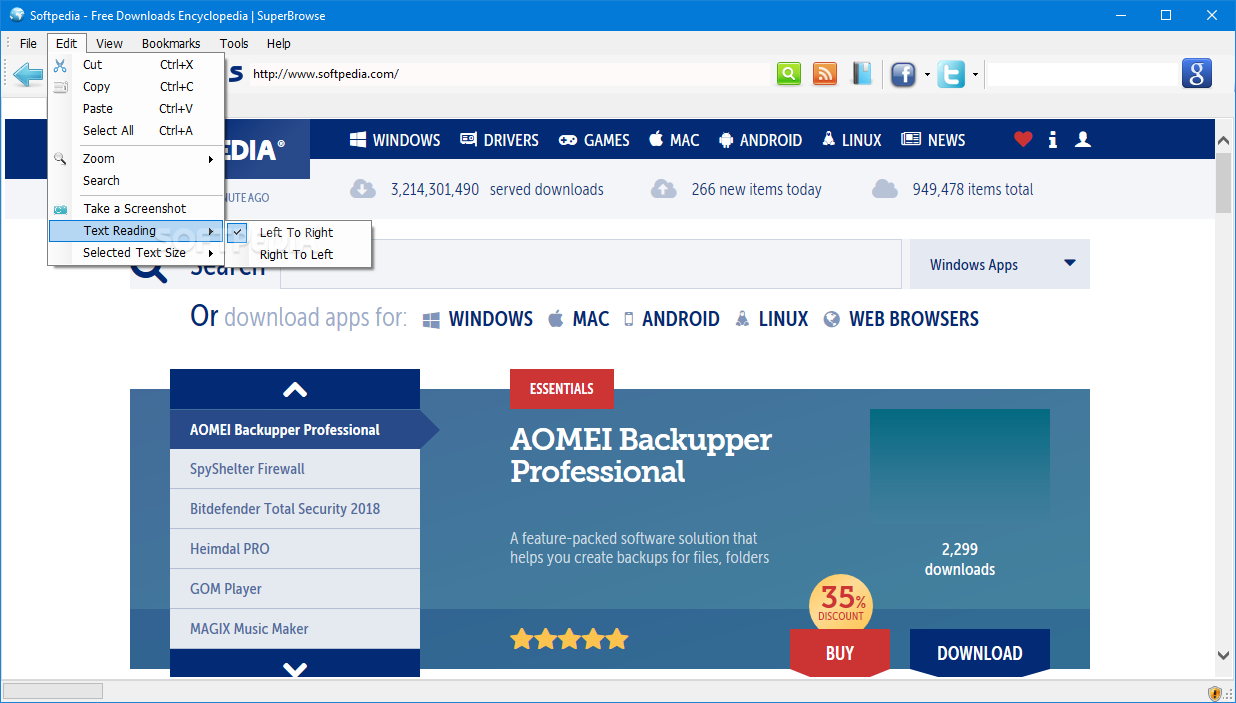The image size is (1236, 703).
Task: Open DRIVERS in site navigation
Action: tap(499, 140)
